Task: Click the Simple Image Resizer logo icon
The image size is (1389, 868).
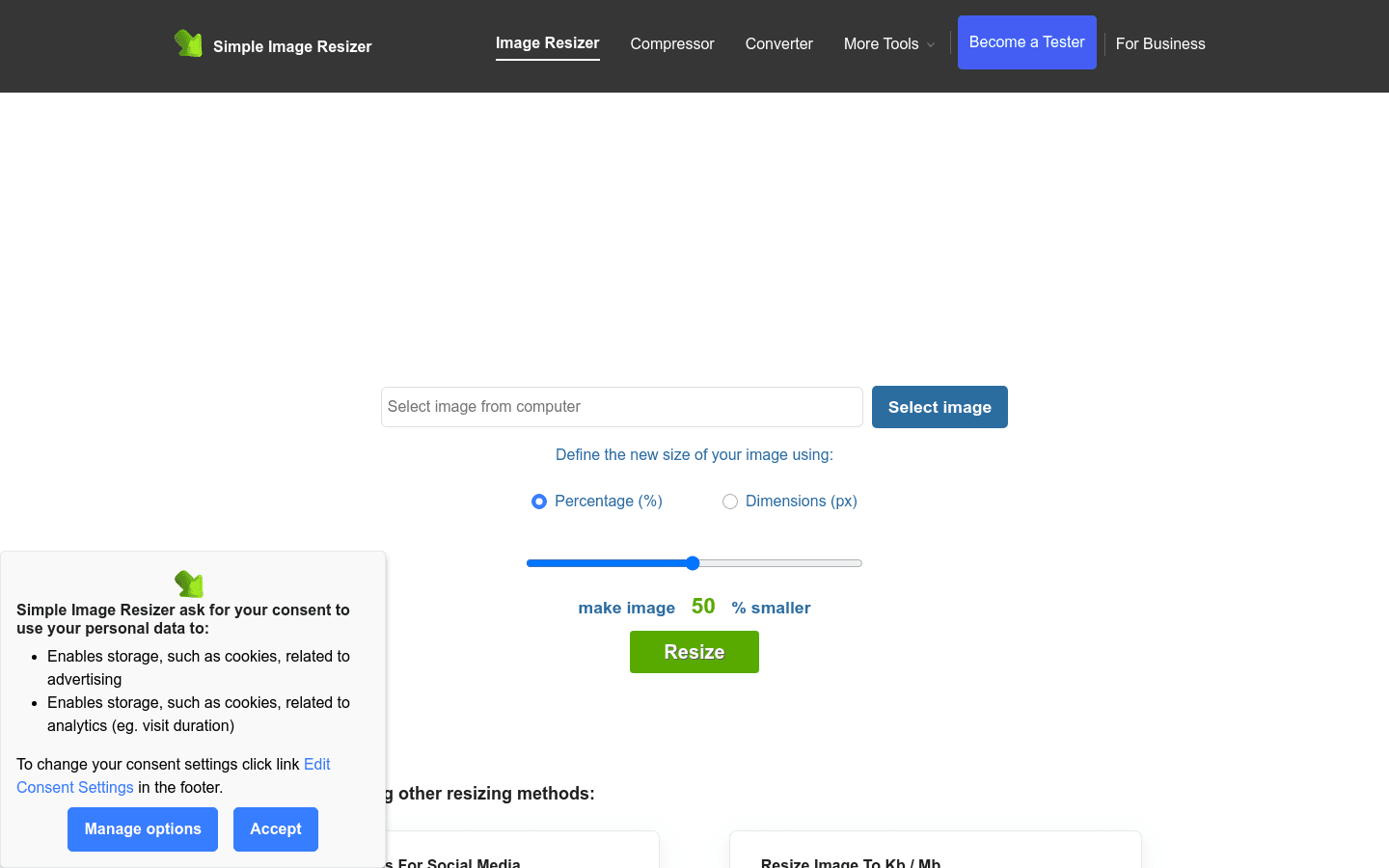Action: 189,43
